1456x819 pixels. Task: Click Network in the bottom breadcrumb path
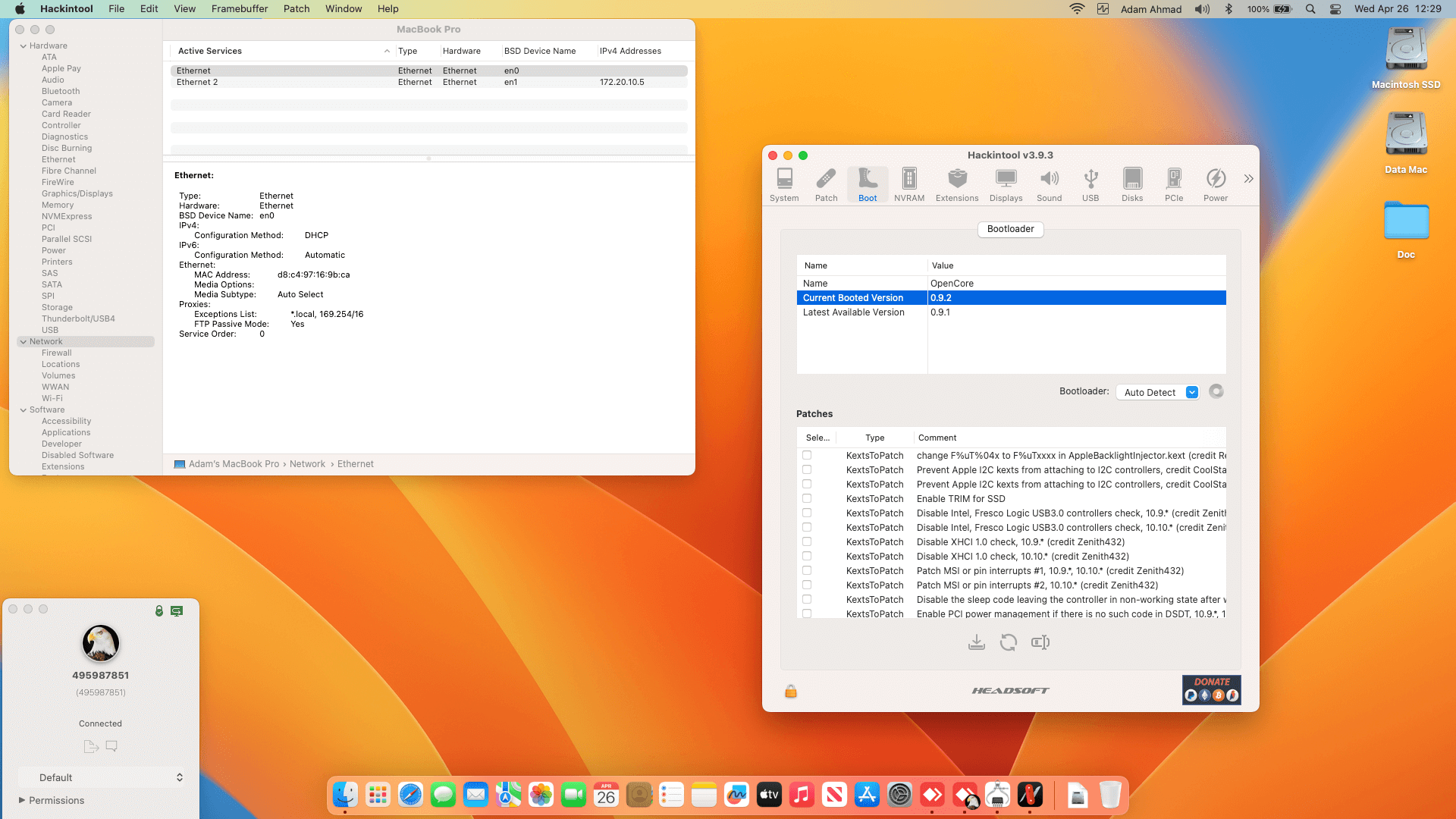[307, 464]
